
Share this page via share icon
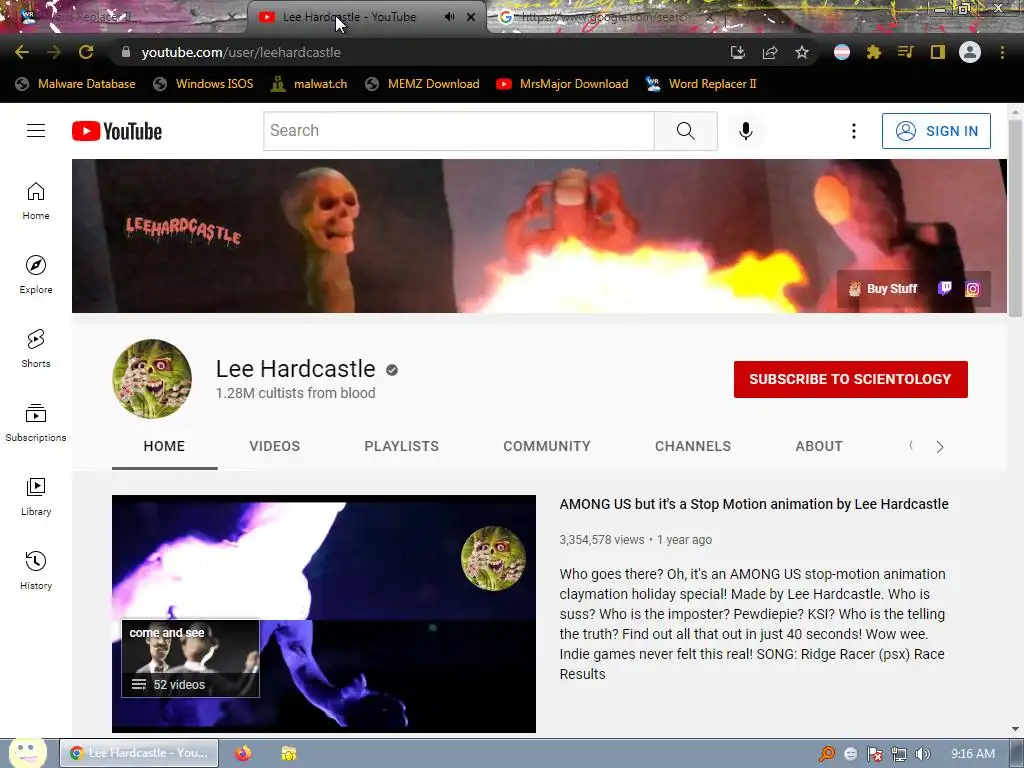pyautogui.click(x=770, y=52)
